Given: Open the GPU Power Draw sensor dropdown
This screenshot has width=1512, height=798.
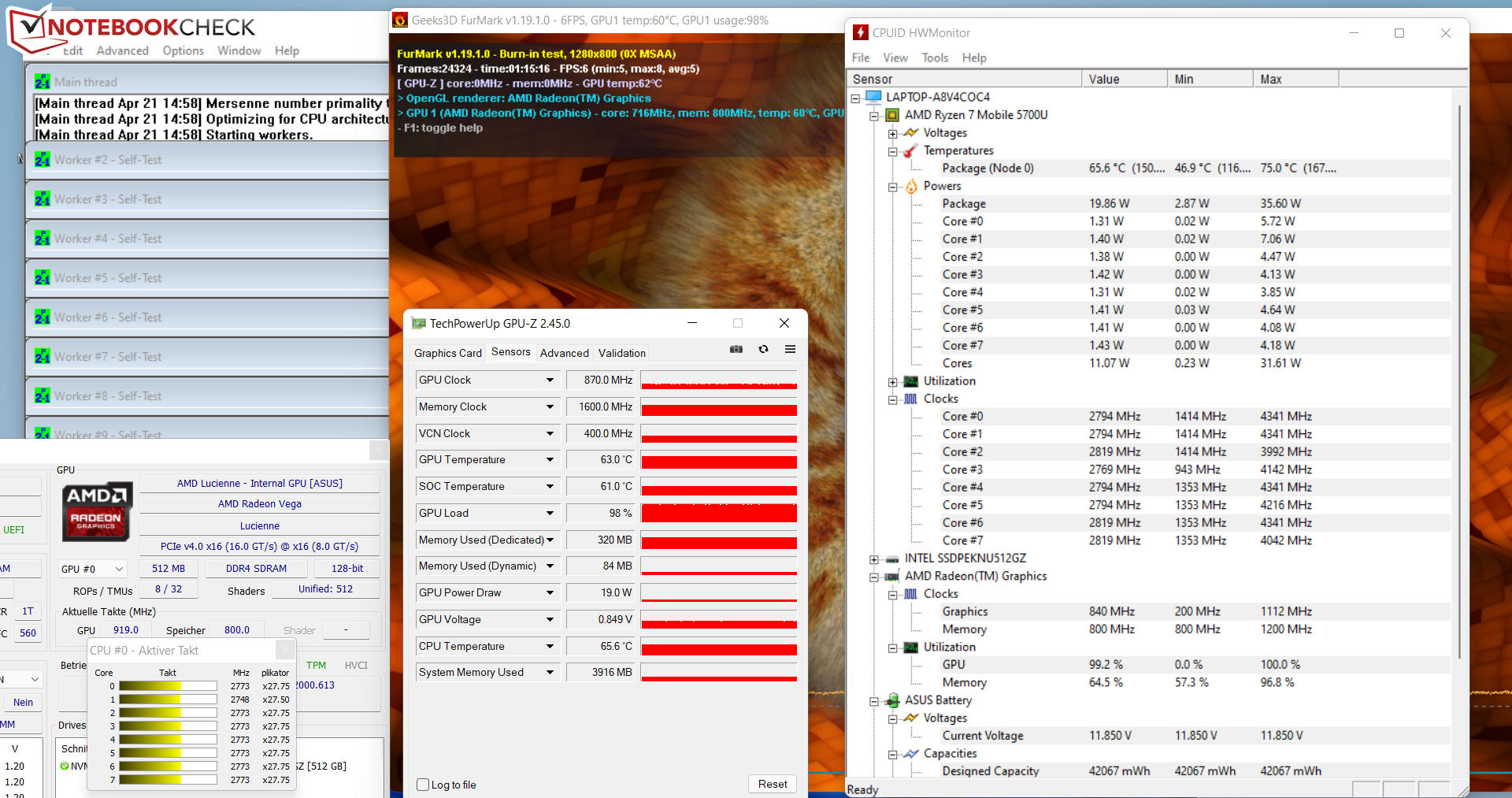Looking at the screenshot, I should click(550, 592).
